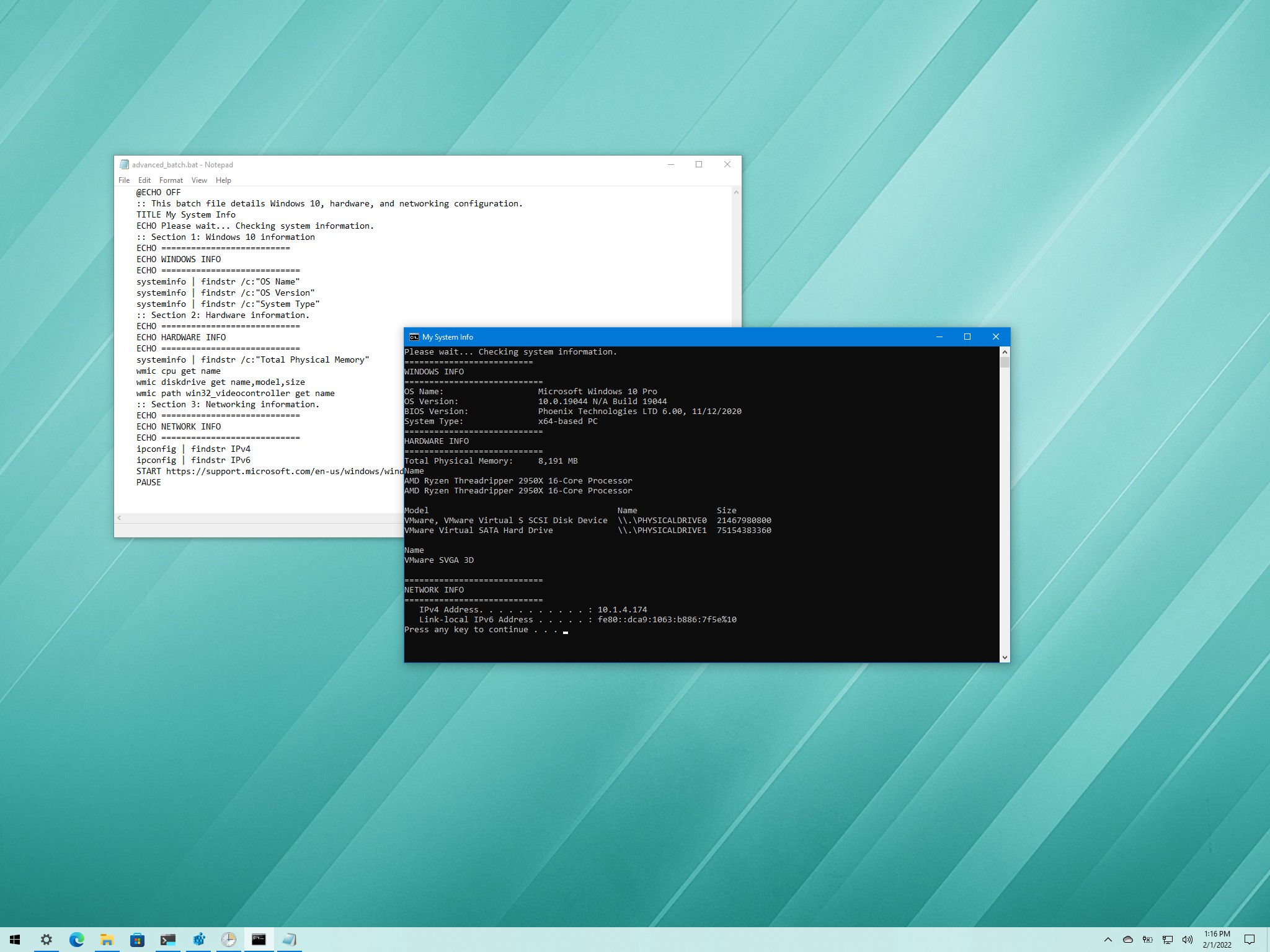Click the 'PAUSE' line in Notepad
This screenshot has width=1270, height=952.
(149, 482)
